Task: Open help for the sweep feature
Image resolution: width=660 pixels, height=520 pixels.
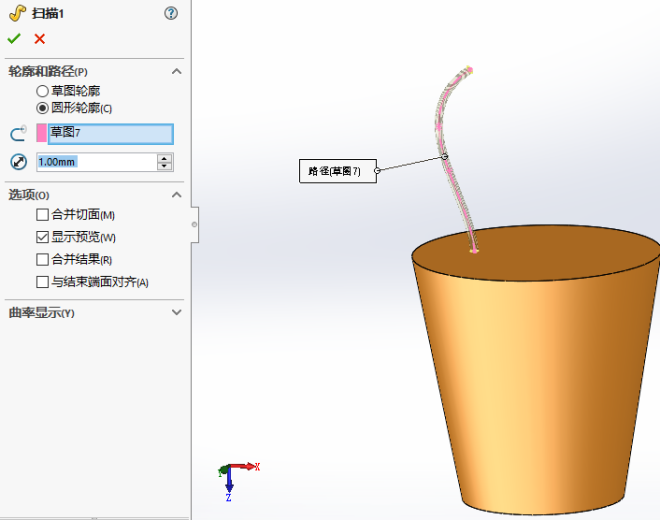Action: [x=171, y=13]
